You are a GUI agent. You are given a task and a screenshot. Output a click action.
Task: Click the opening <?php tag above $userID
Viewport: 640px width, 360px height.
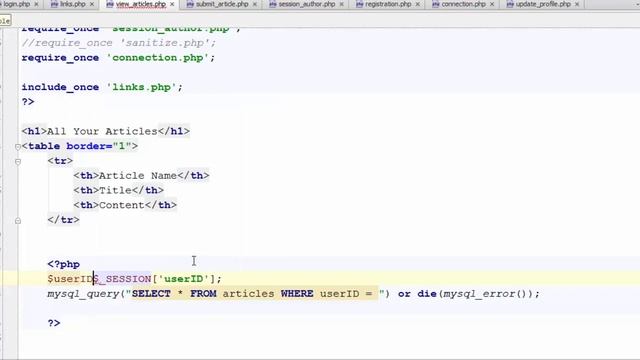[x=64, y=264]
